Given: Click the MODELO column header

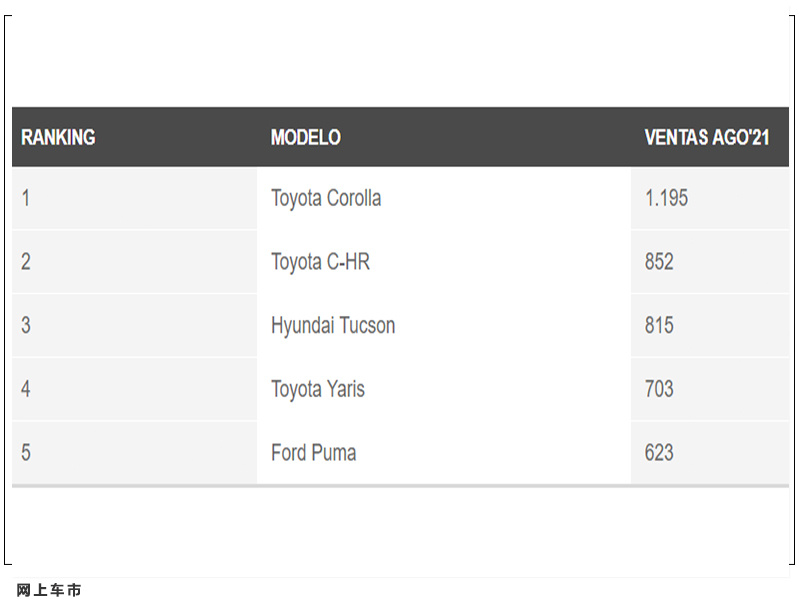Looking at the screenshot, I should 306,137.
